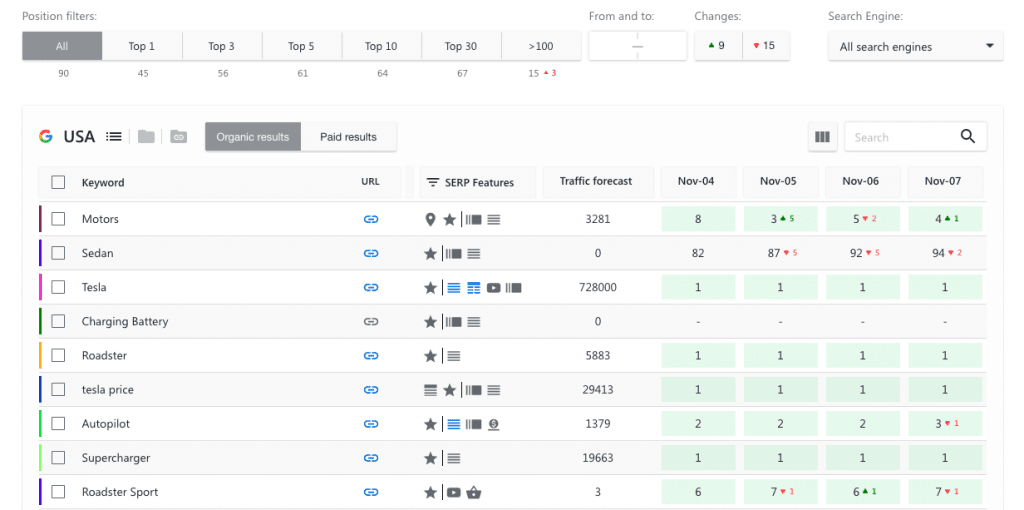Filter by 15 negative changes
The image size is (1024, 510).
[x=765, y=46]
